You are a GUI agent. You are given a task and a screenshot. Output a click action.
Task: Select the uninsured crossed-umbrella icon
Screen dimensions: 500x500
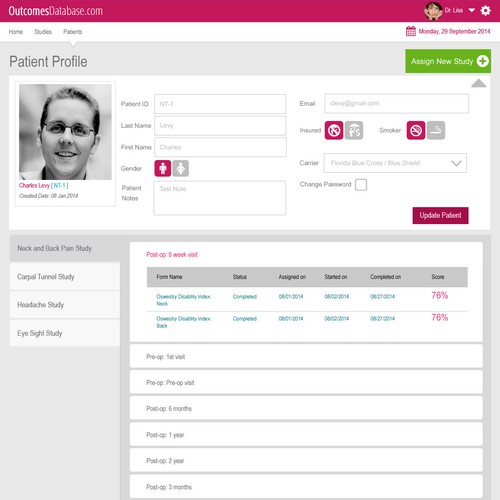[x=334, y=130]
